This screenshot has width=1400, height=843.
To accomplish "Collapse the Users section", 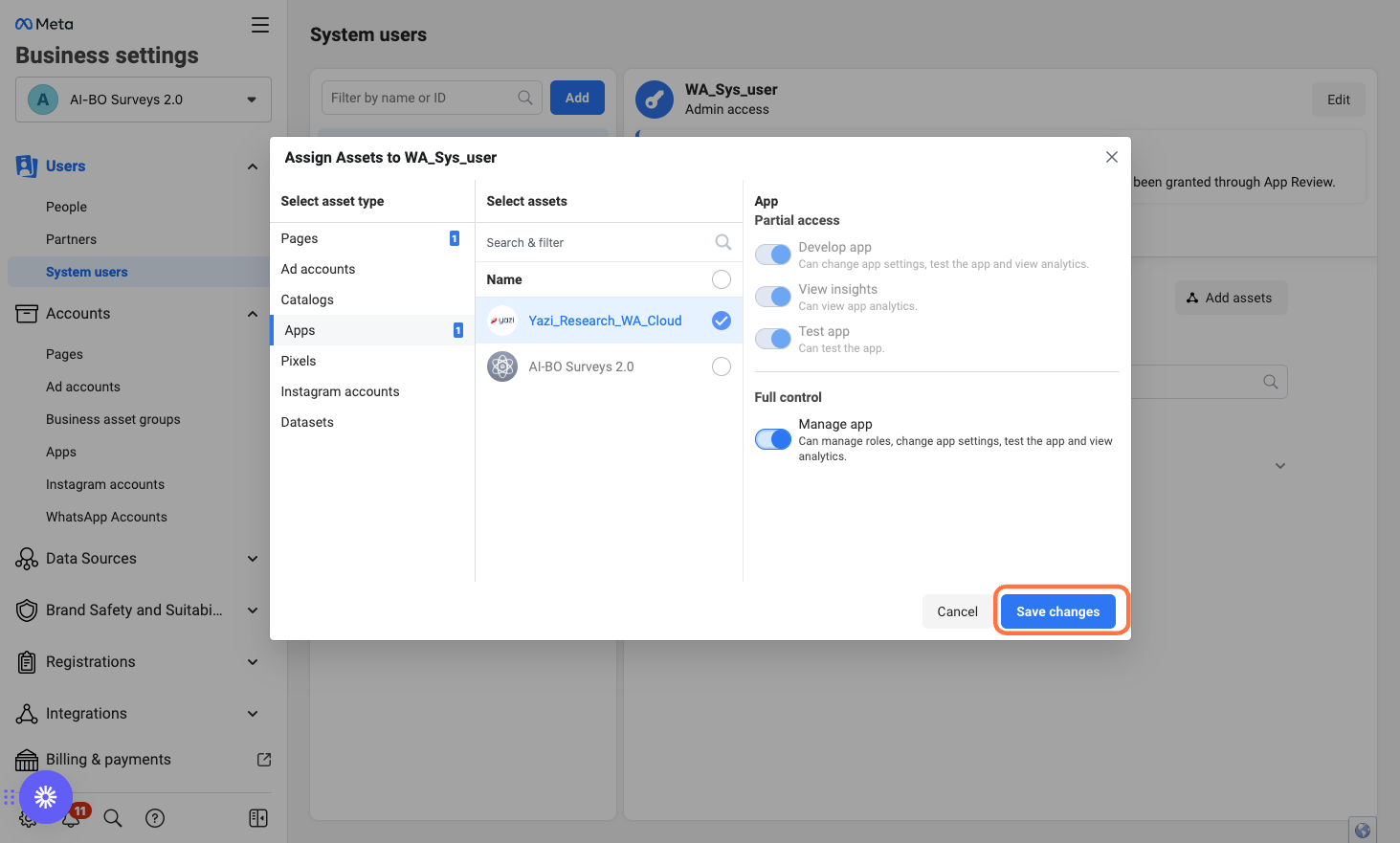I will point(253,166).
